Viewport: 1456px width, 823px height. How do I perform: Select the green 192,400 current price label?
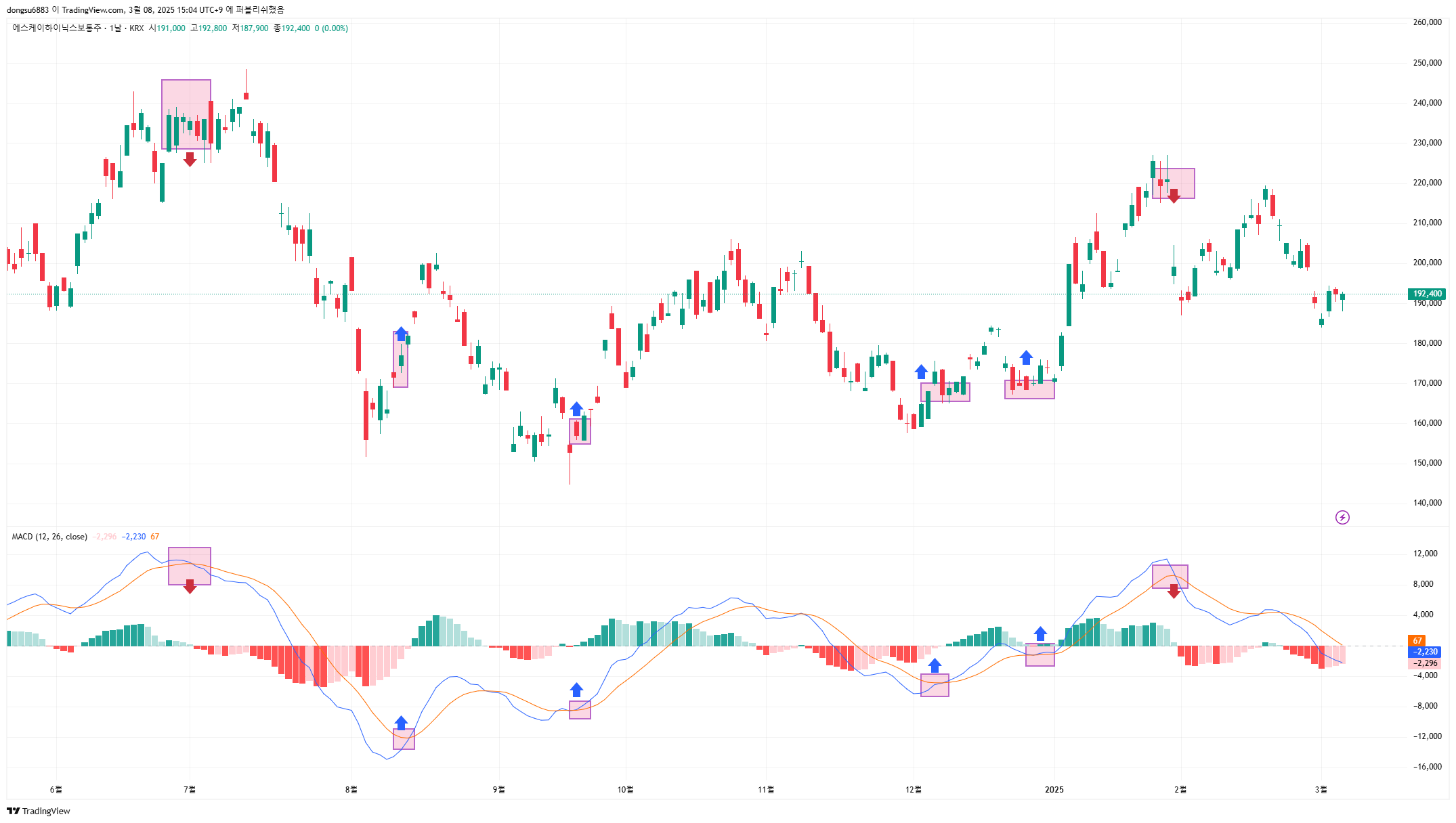pos(1427,294)
